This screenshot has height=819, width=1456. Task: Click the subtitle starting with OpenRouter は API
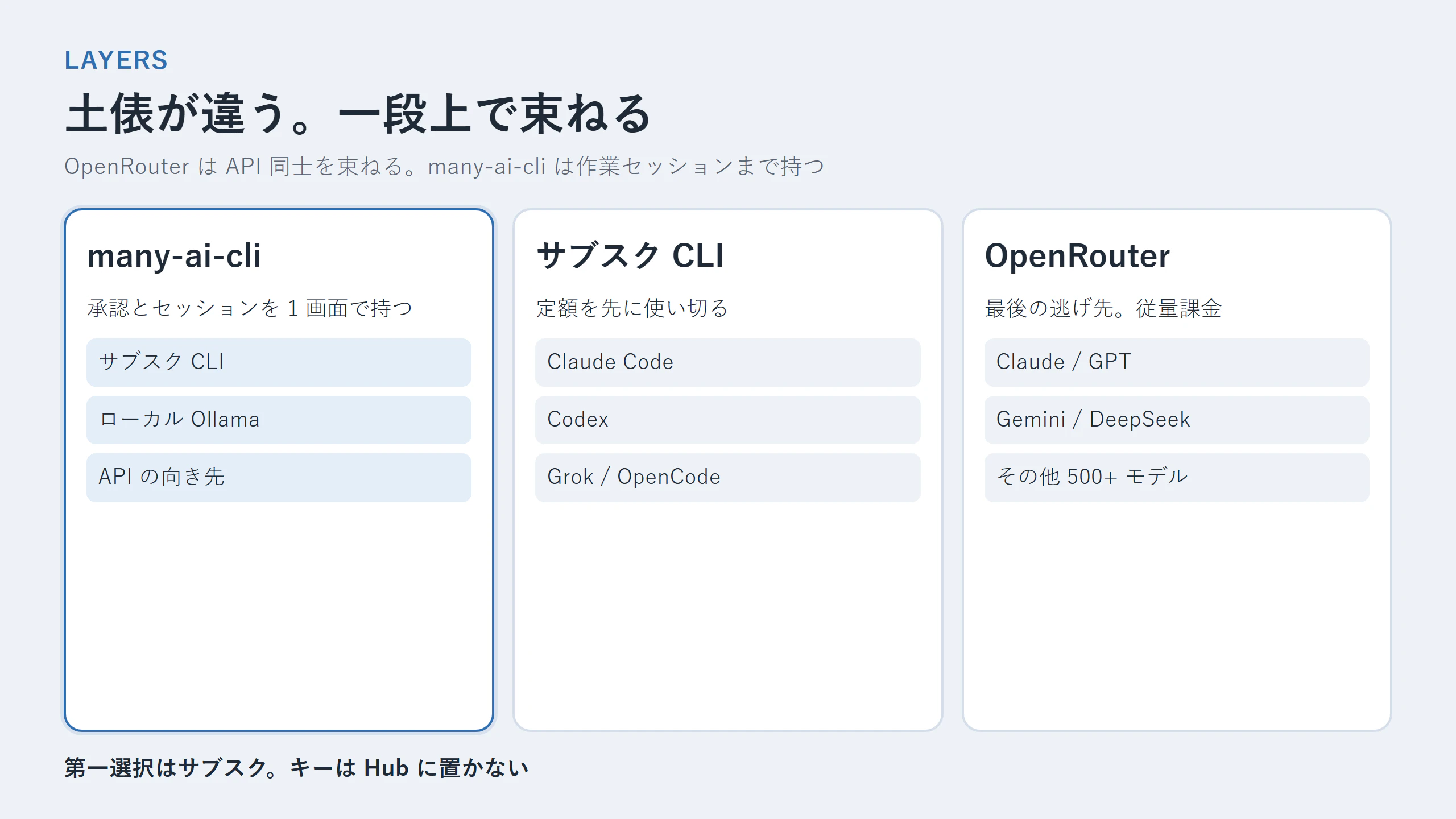[x=444, y=167]
